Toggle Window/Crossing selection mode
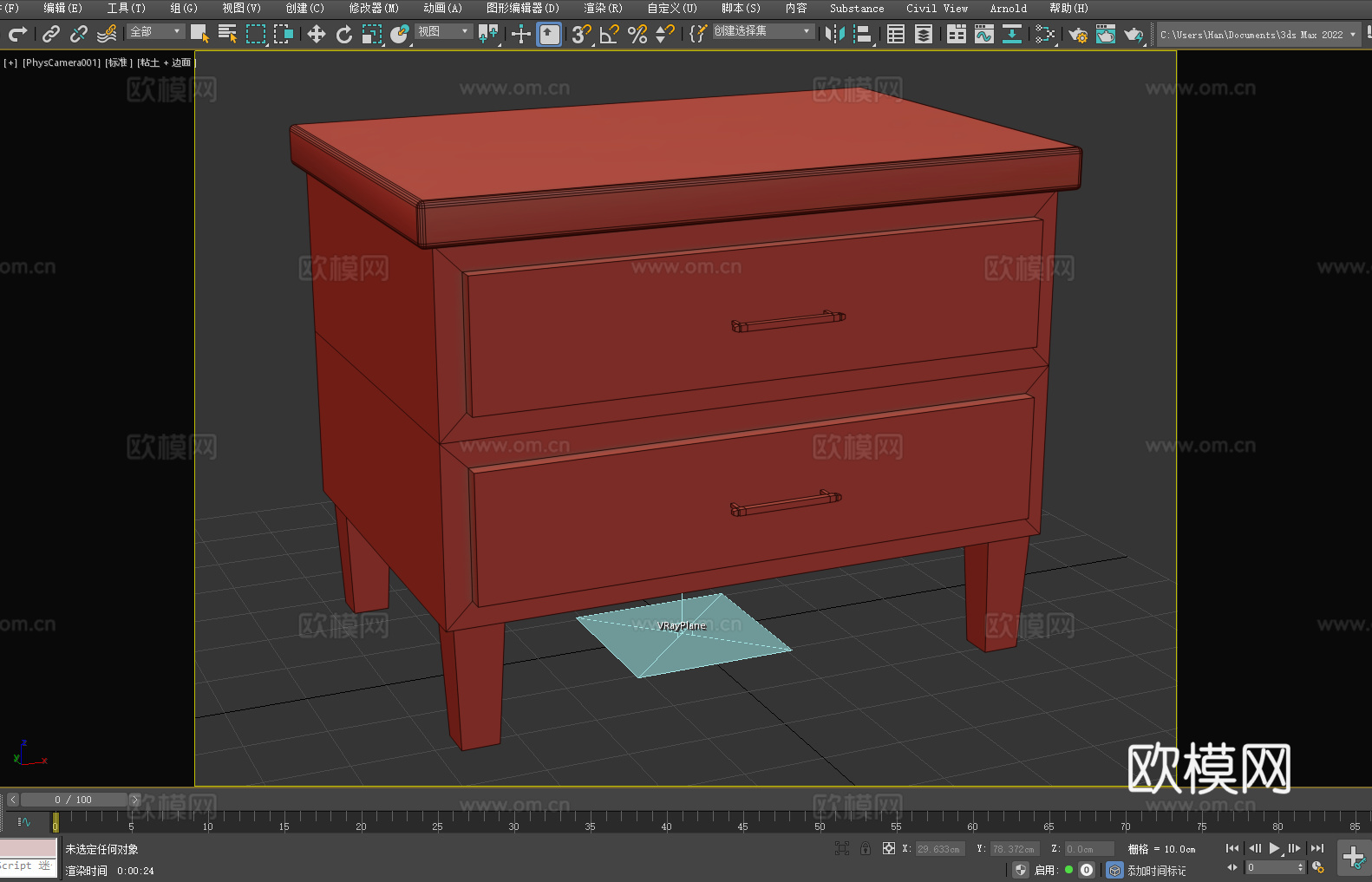Image resolution: width=1372 pixels, height=882 pixels. [283, 34]
